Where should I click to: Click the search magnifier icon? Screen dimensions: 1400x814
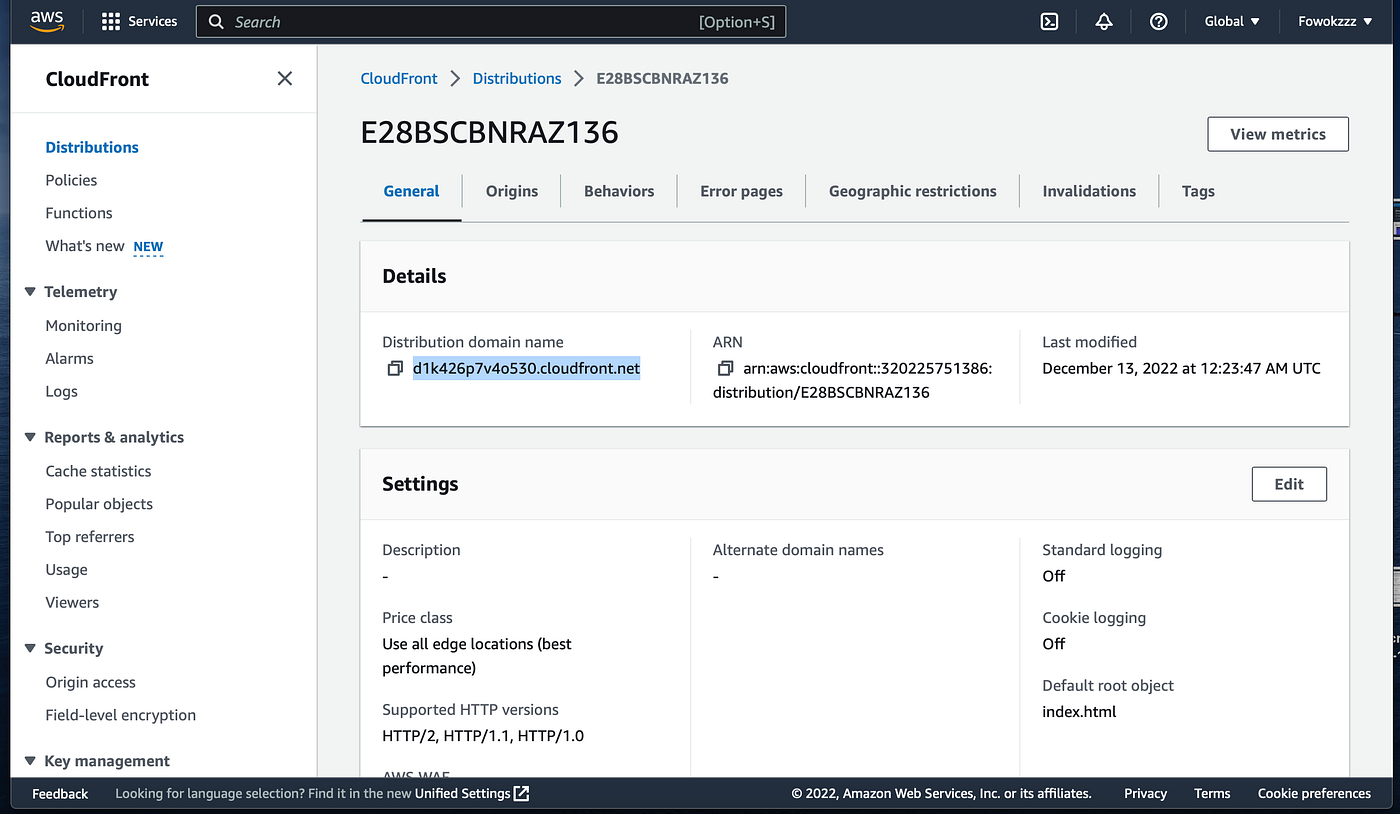click(x=216, y=22)
